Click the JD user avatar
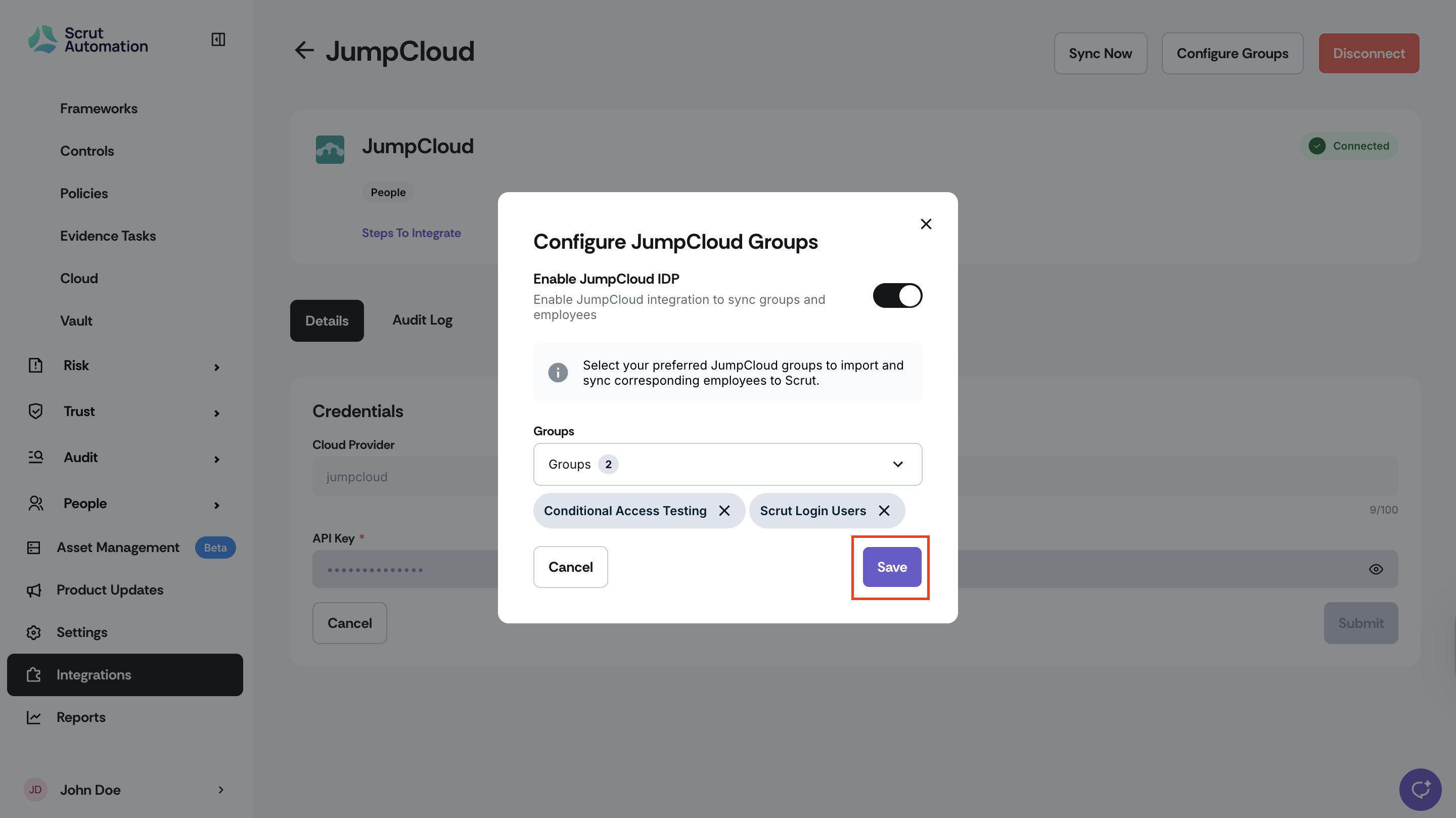This screenshot has height=818, width=1456. 35,790
